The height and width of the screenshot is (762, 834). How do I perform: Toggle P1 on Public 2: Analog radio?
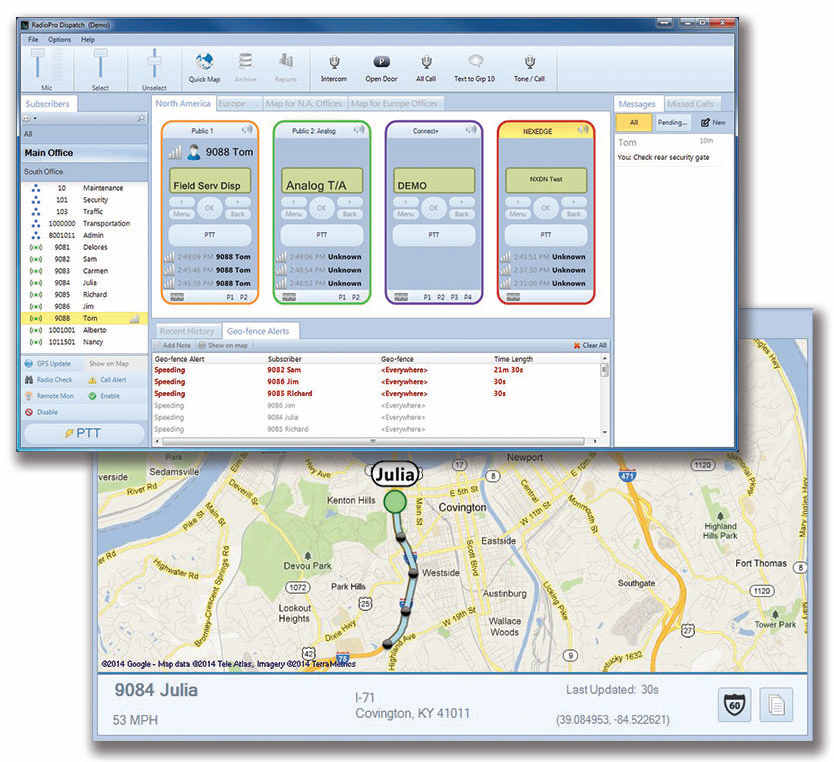coord(343,297)
